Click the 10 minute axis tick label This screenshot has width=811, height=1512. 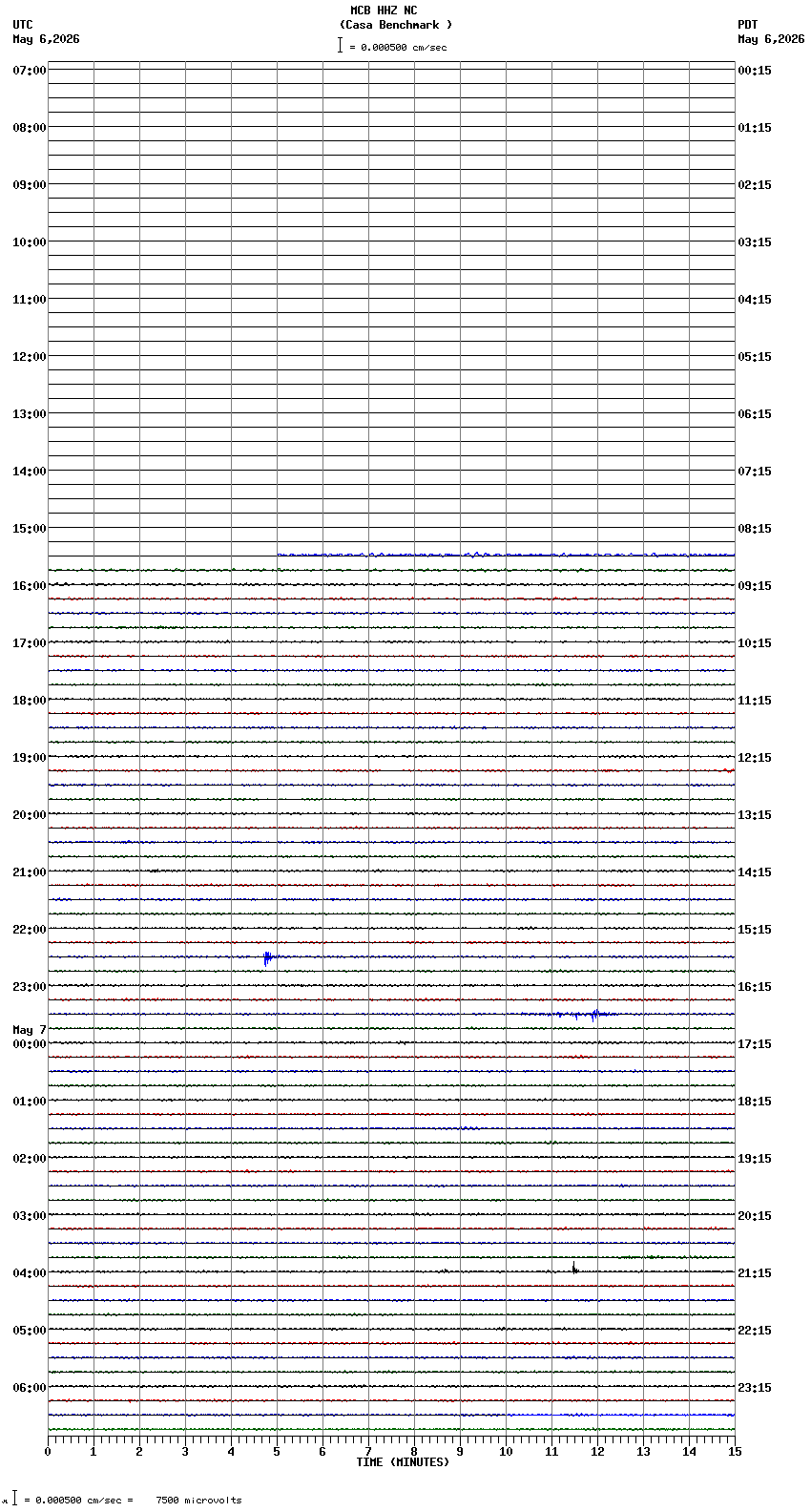tap(506, 1452)
